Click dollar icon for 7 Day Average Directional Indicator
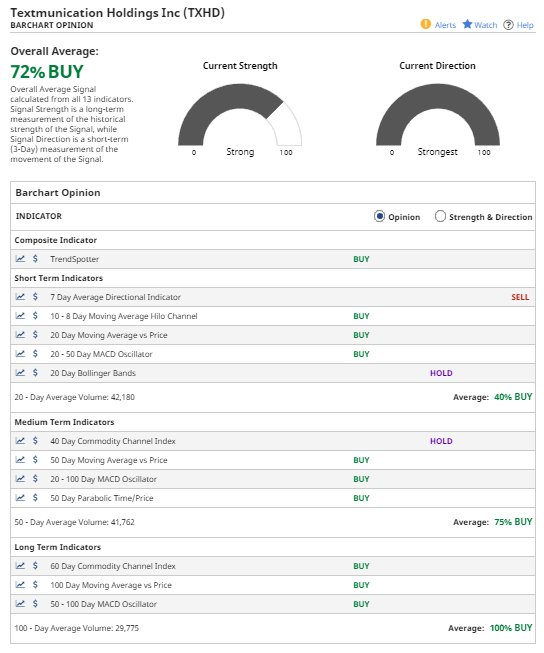Viewport: 544px width, 653px height. (35, 297)
